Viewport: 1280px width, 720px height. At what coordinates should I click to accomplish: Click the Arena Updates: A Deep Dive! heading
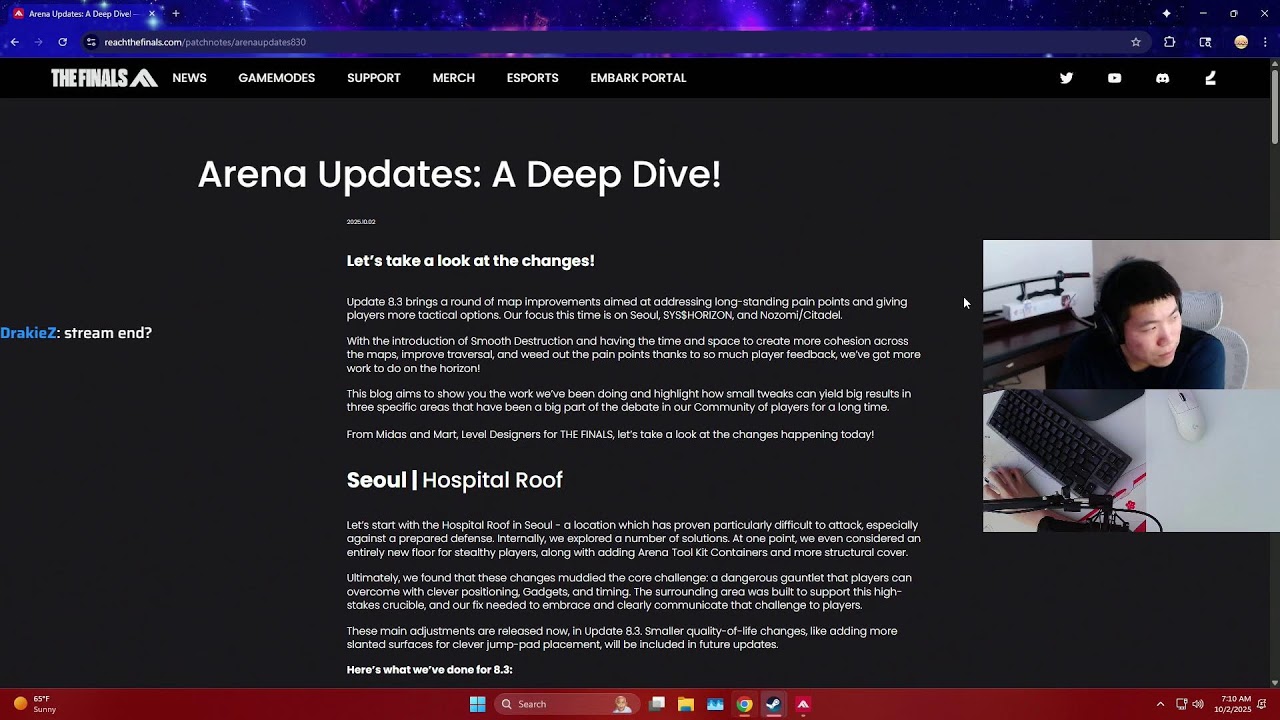pyautogui.click(x=459, y=174)
